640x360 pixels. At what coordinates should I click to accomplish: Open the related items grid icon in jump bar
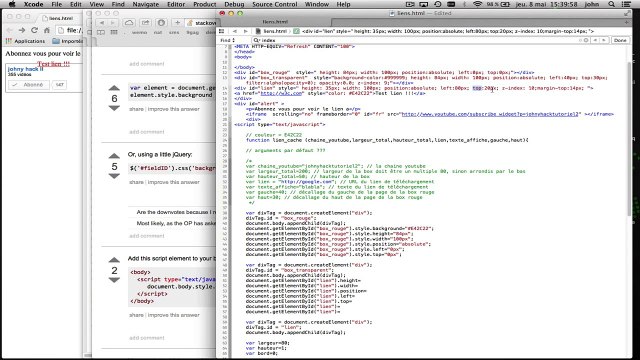pos(222,31)
